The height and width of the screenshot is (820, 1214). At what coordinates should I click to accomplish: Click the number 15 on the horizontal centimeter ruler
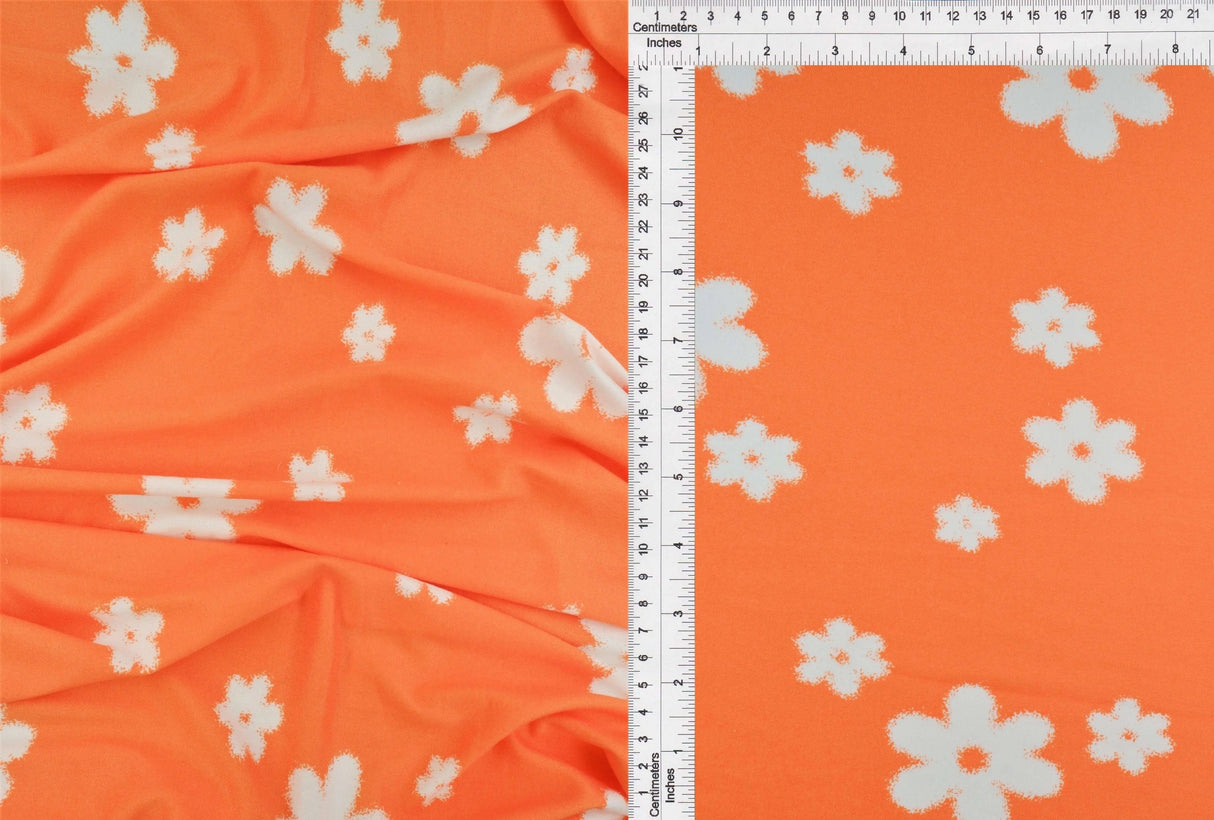tap(1032, 17)
